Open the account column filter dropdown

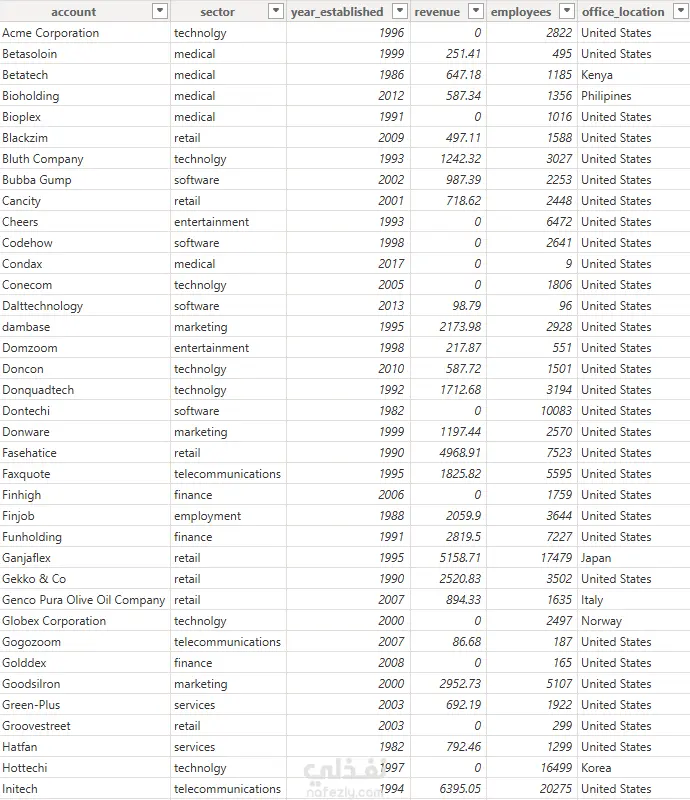(160, 11)
